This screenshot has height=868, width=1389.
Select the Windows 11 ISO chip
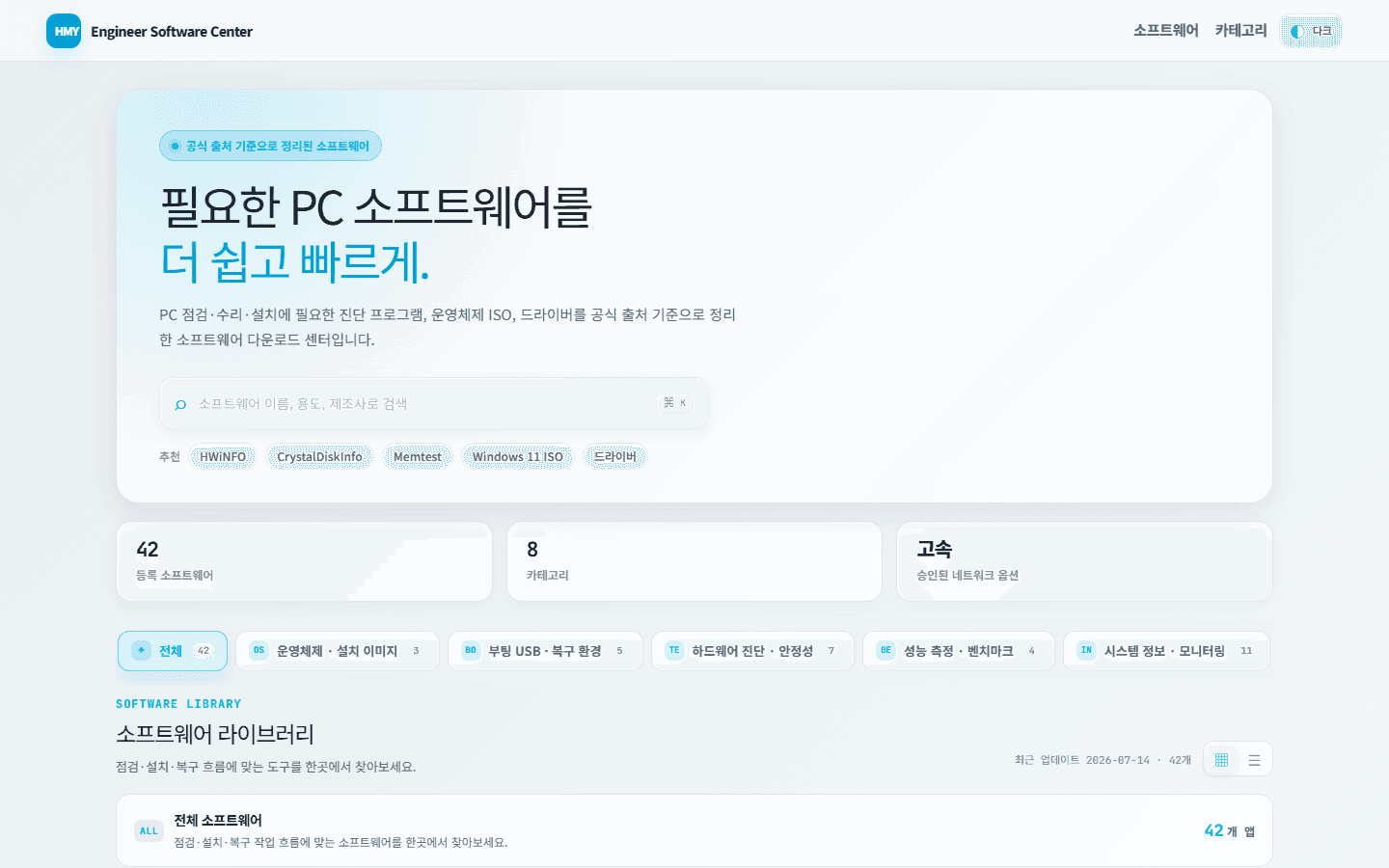pyautogui.click(x=517, y=456)
